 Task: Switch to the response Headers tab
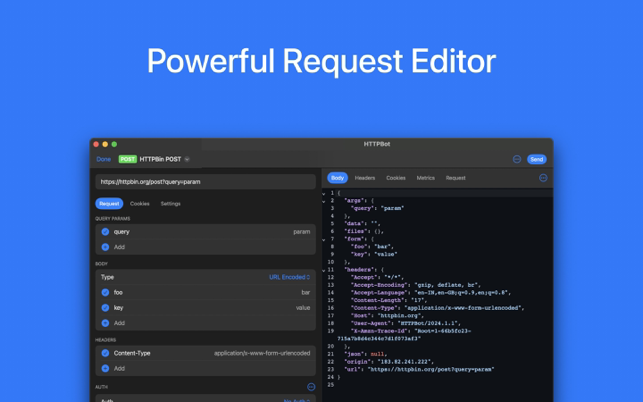365,178
